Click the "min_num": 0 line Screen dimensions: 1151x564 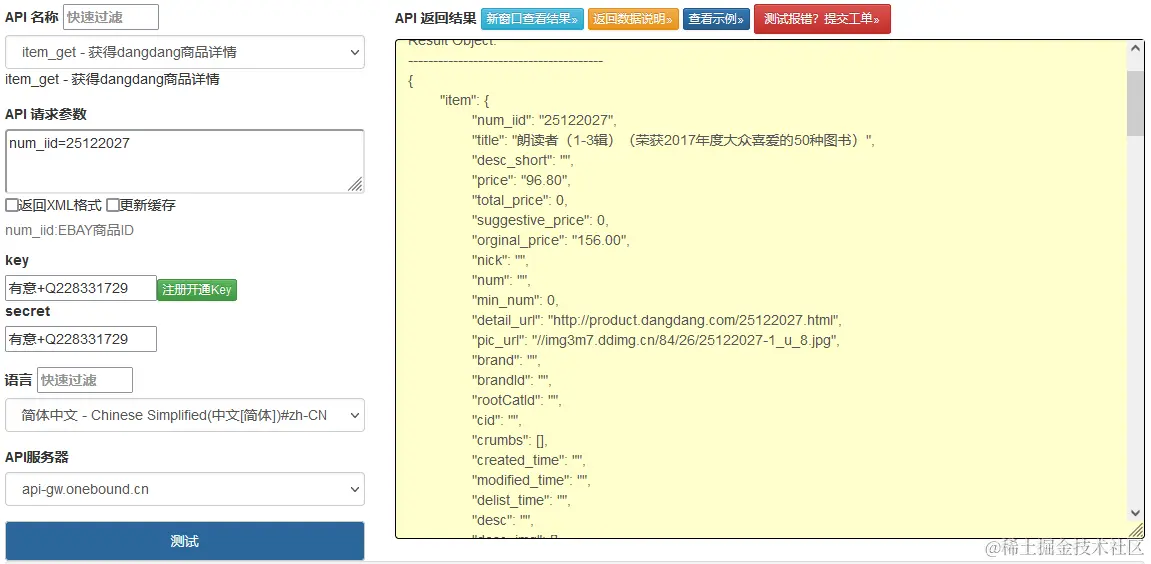[515, 300]
